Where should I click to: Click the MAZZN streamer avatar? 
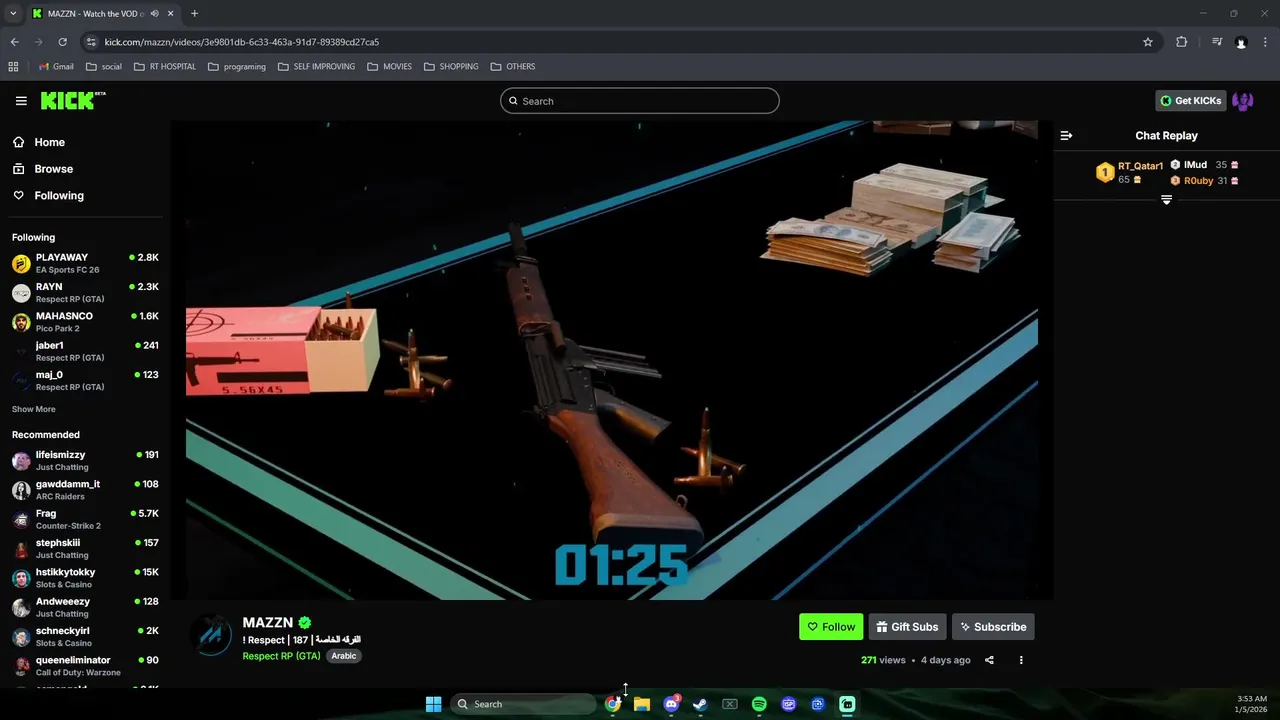tap(212, 636)
